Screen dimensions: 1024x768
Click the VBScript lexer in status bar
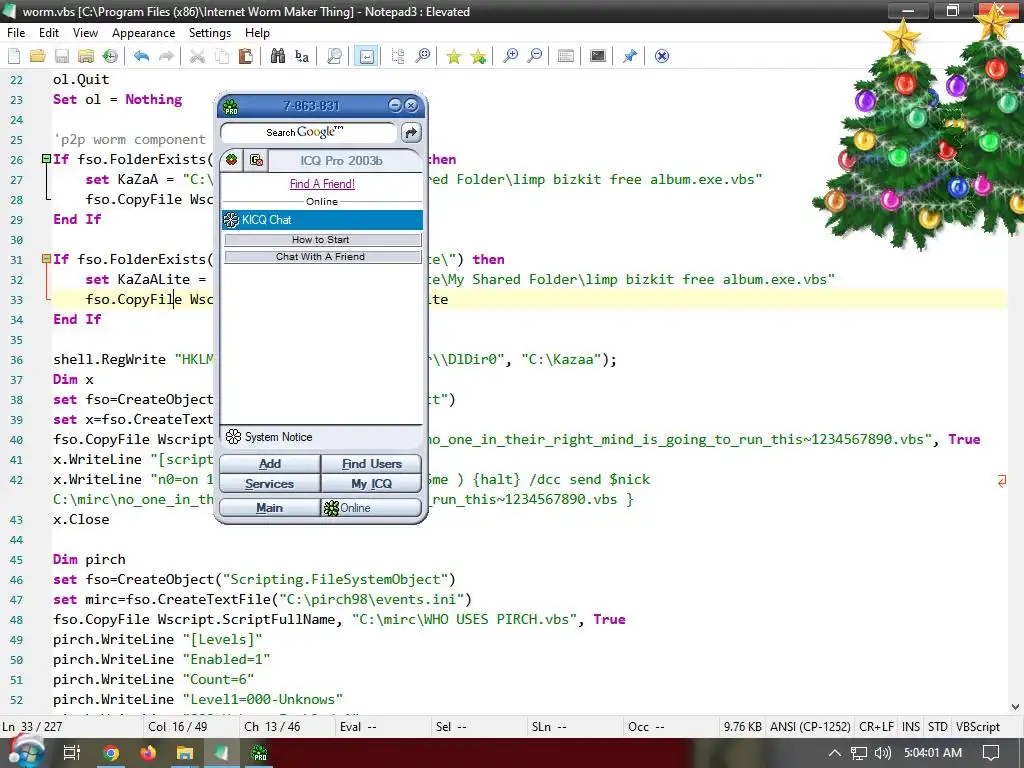pyautogui.click(x=978, y=727)
